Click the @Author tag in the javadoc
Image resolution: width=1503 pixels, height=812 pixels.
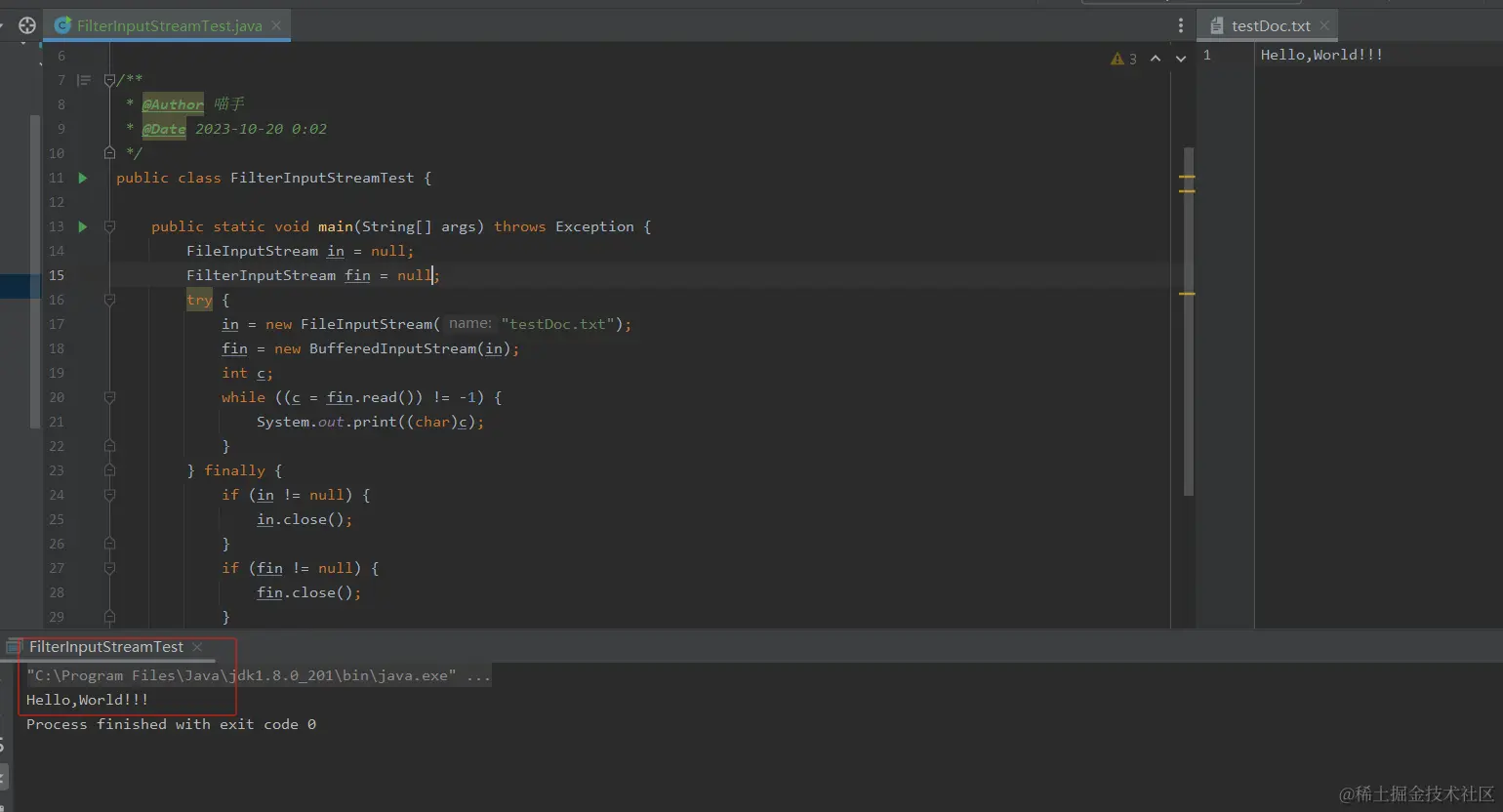click(x=173, y=104)
